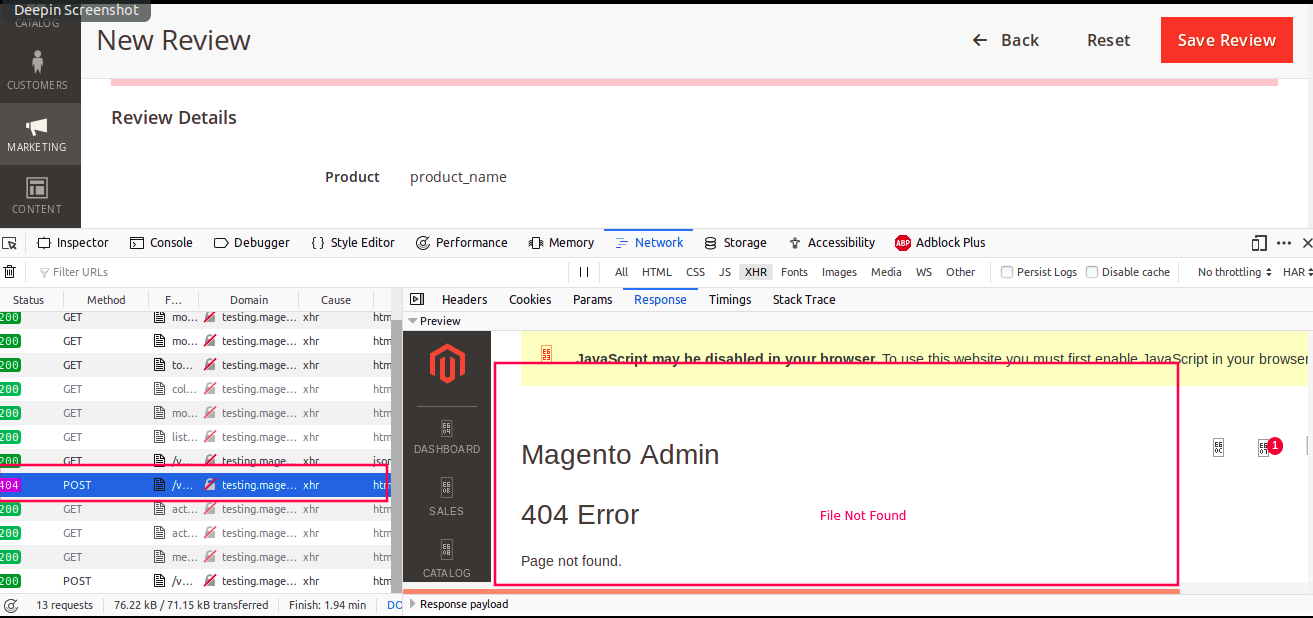
Task: Switch to the Storage devtools tab
Action: tap(735, 243)
